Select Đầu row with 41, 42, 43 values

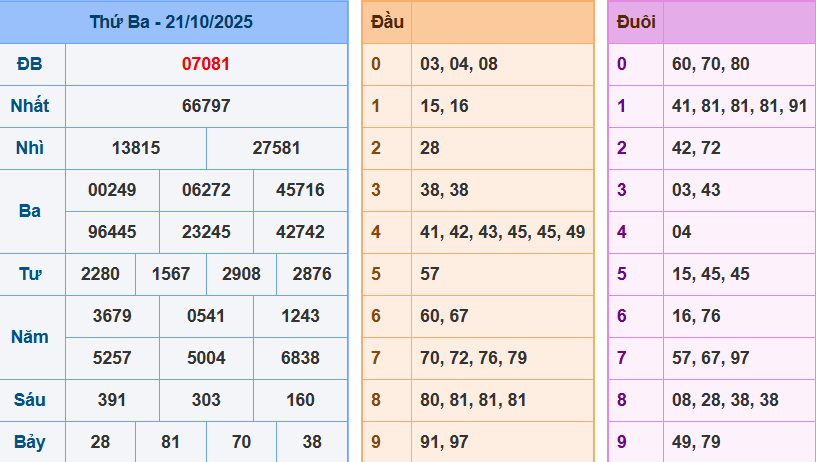[502, 232]
